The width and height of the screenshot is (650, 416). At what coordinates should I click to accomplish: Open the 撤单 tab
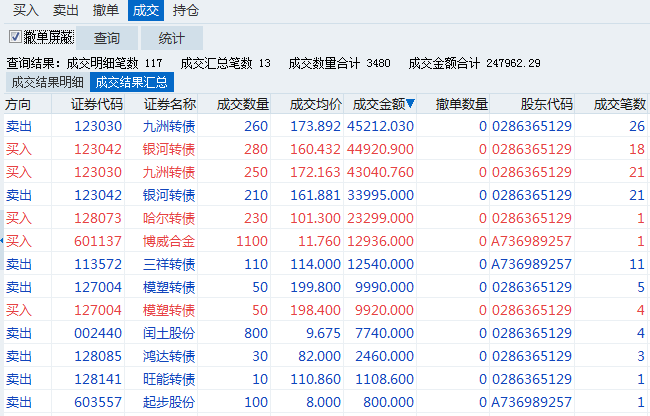click(106, 10)
